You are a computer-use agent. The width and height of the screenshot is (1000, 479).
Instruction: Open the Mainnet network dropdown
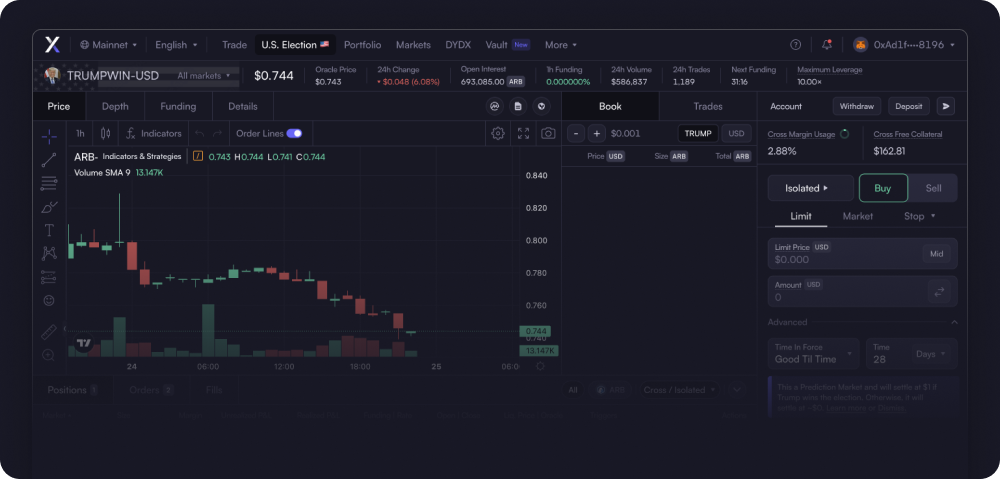tap(108, 45)
